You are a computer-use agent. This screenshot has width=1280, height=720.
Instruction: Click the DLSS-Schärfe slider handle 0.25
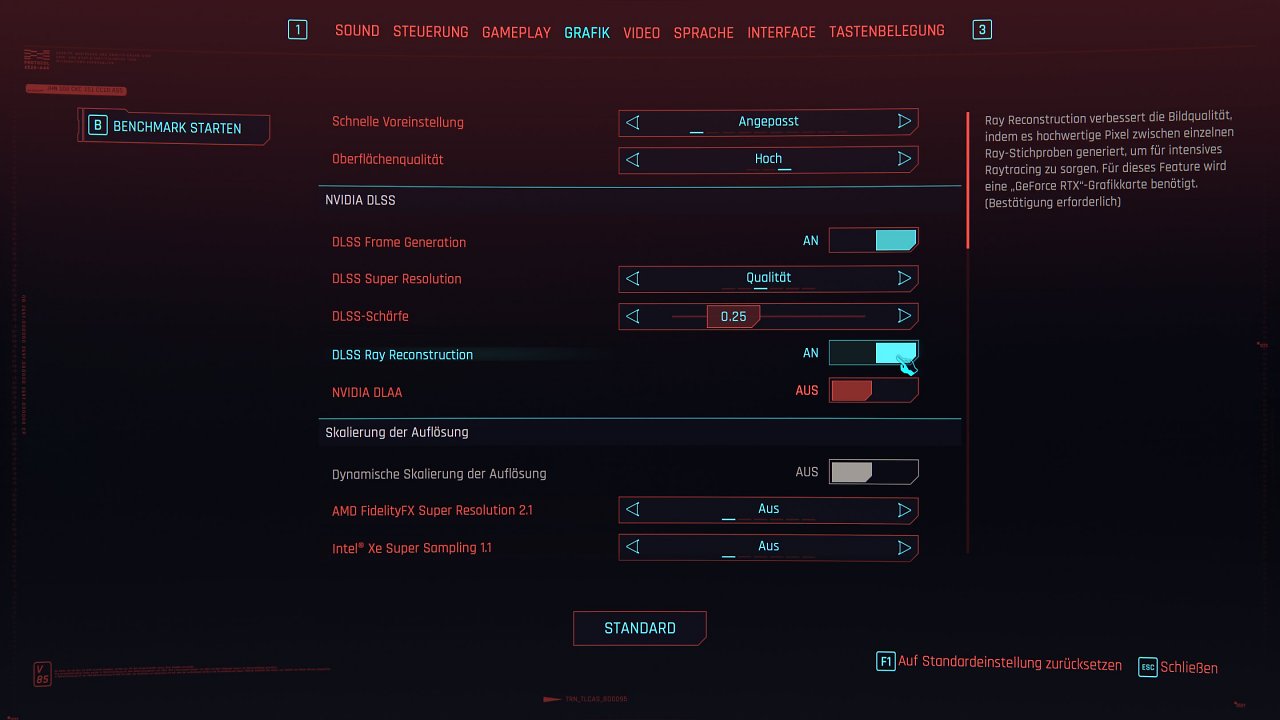(733, 316)
